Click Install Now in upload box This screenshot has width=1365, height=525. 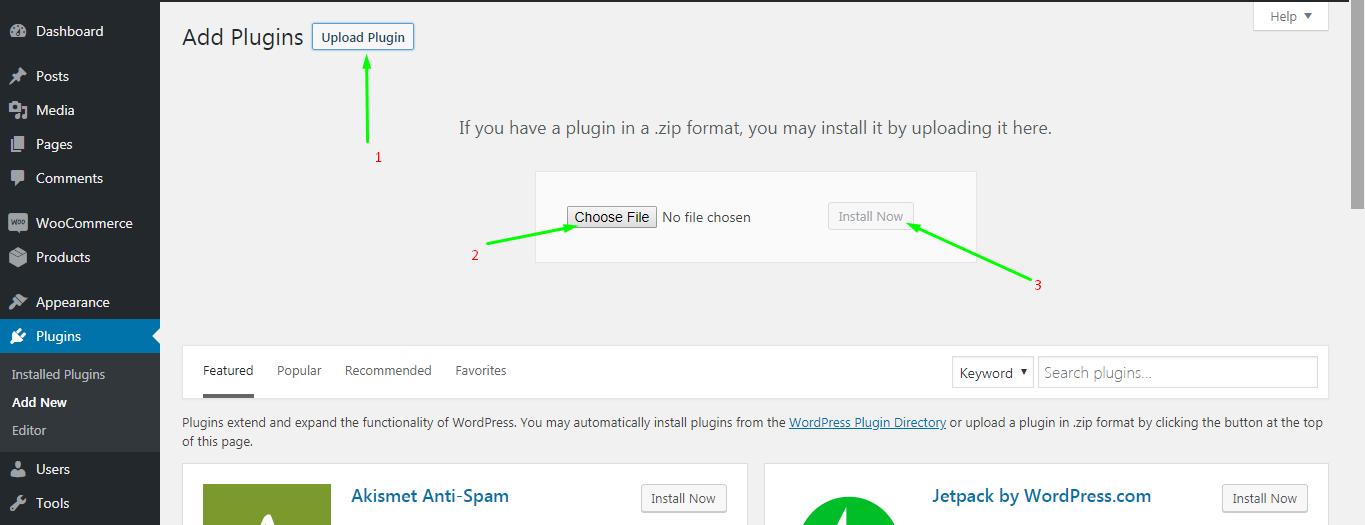[870, 216]
